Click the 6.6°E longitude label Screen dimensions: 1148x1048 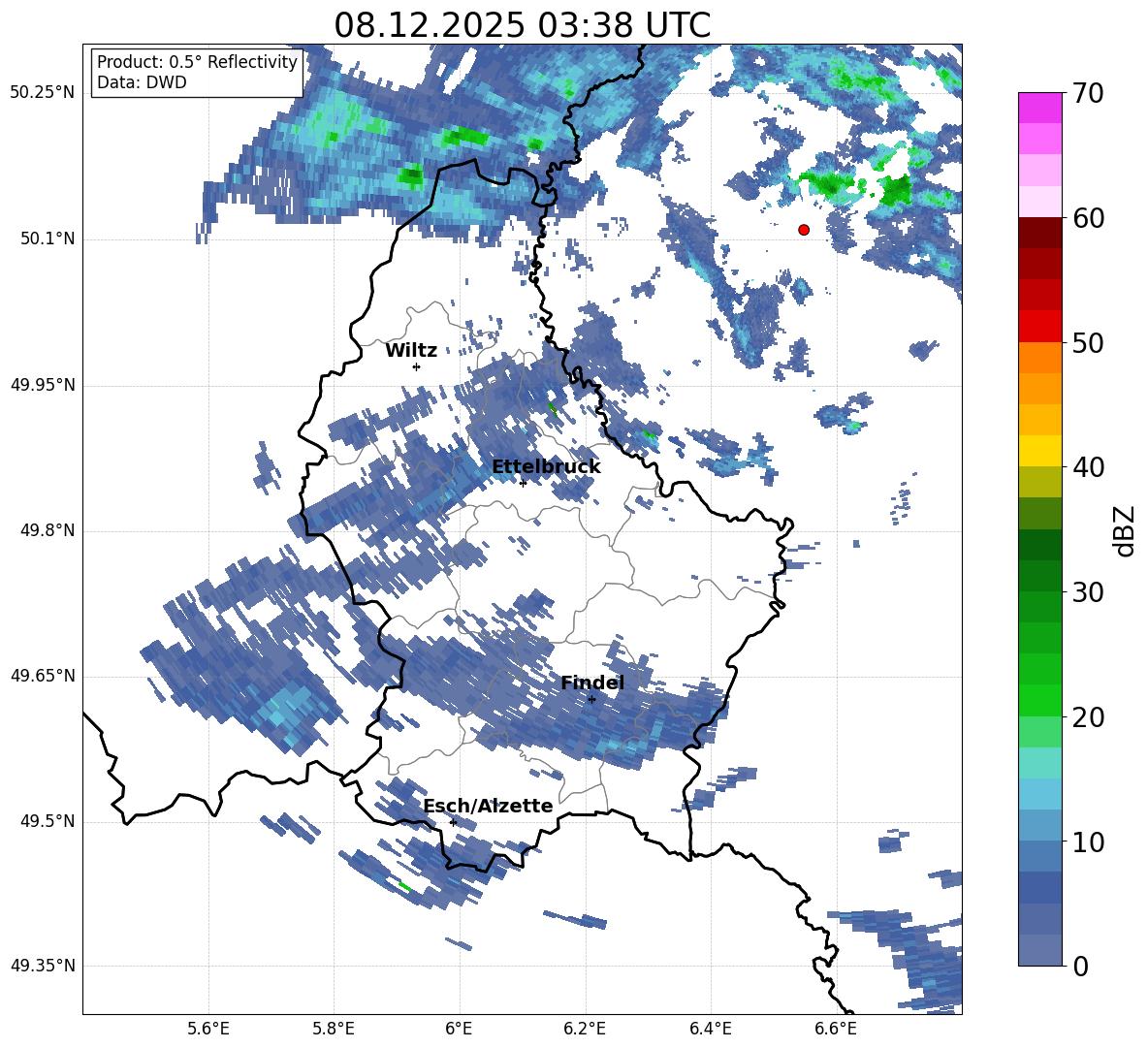[836, 1029]
